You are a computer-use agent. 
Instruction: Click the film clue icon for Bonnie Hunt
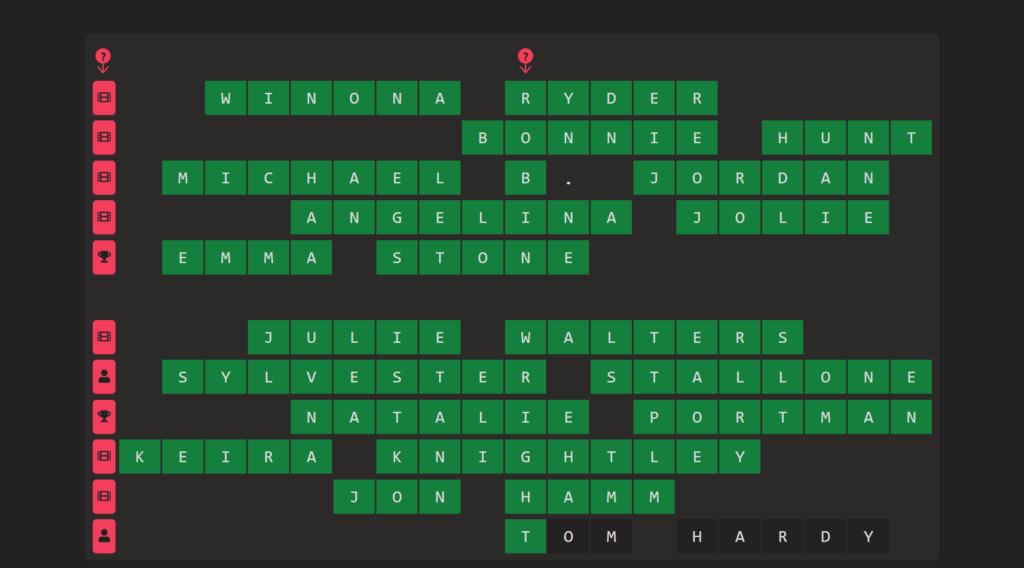point(104,138)
